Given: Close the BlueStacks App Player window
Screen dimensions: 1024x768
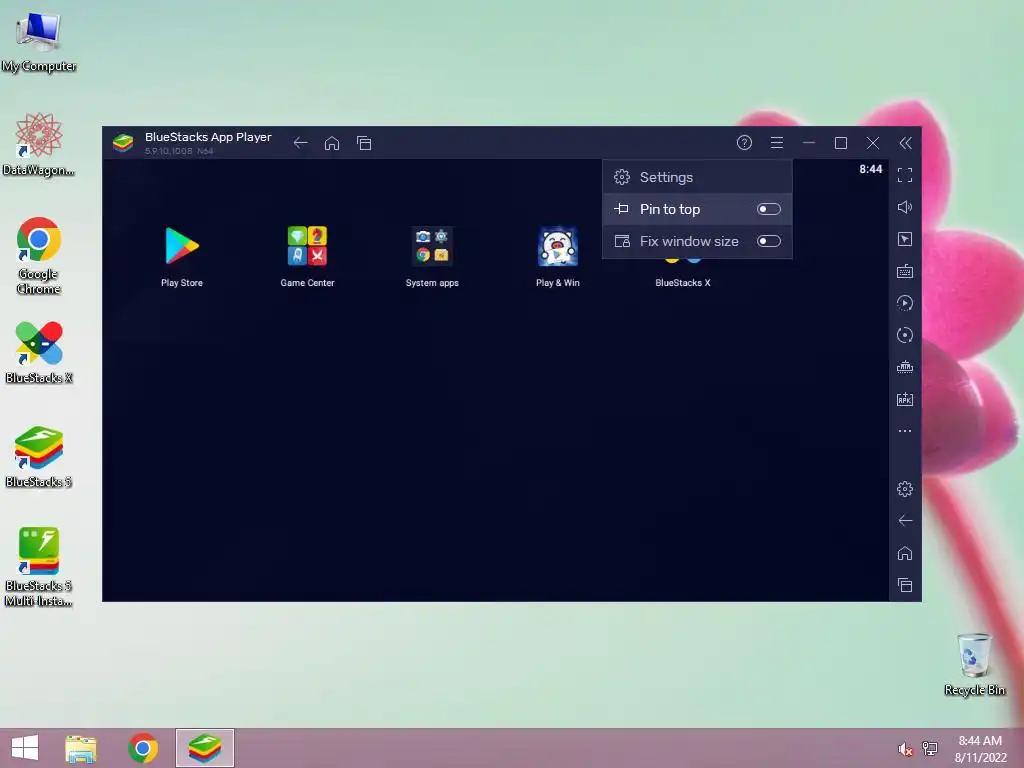Looking at the screenshot, I should point(873,143).
